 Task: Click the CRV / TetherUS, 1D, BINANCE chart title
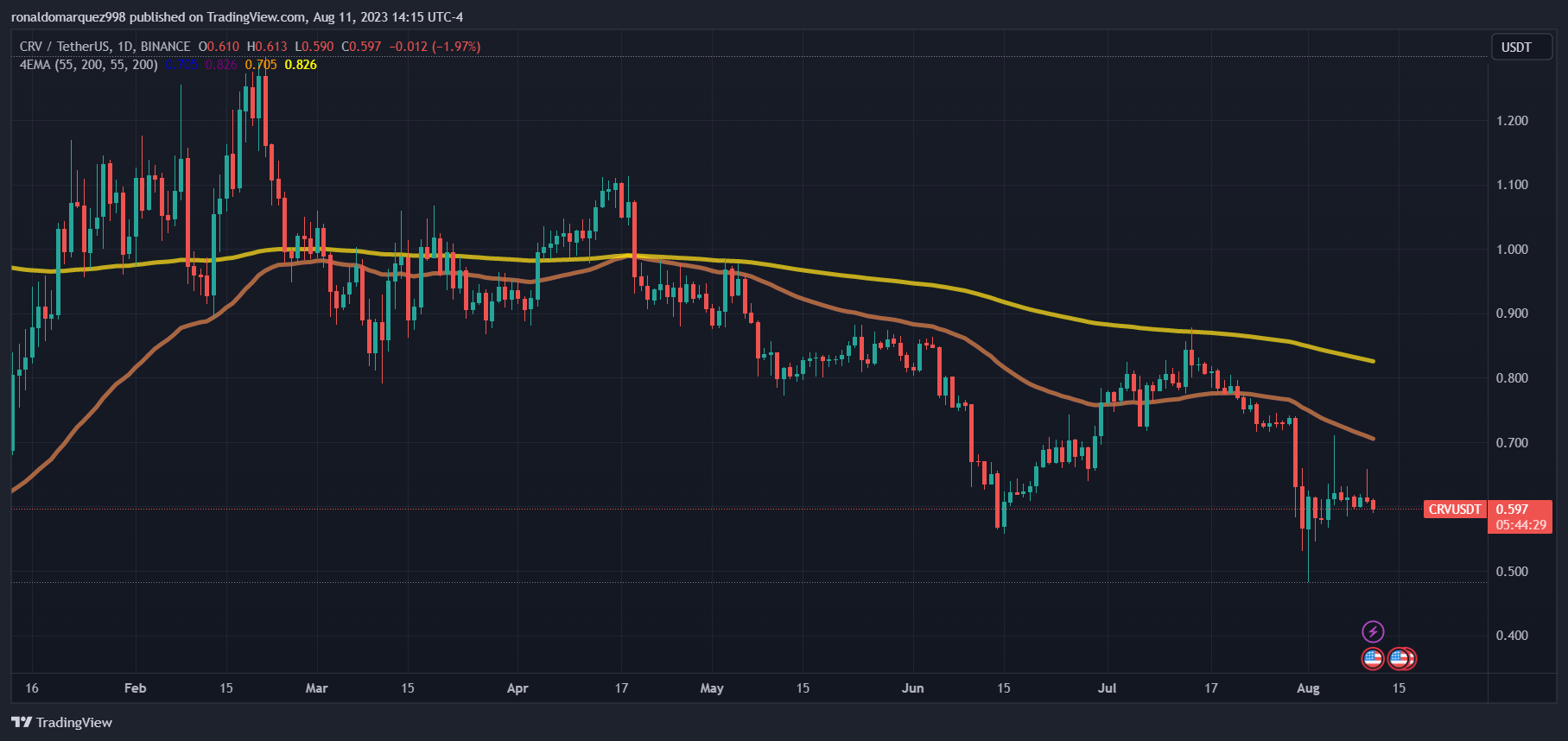click(105, 47)
